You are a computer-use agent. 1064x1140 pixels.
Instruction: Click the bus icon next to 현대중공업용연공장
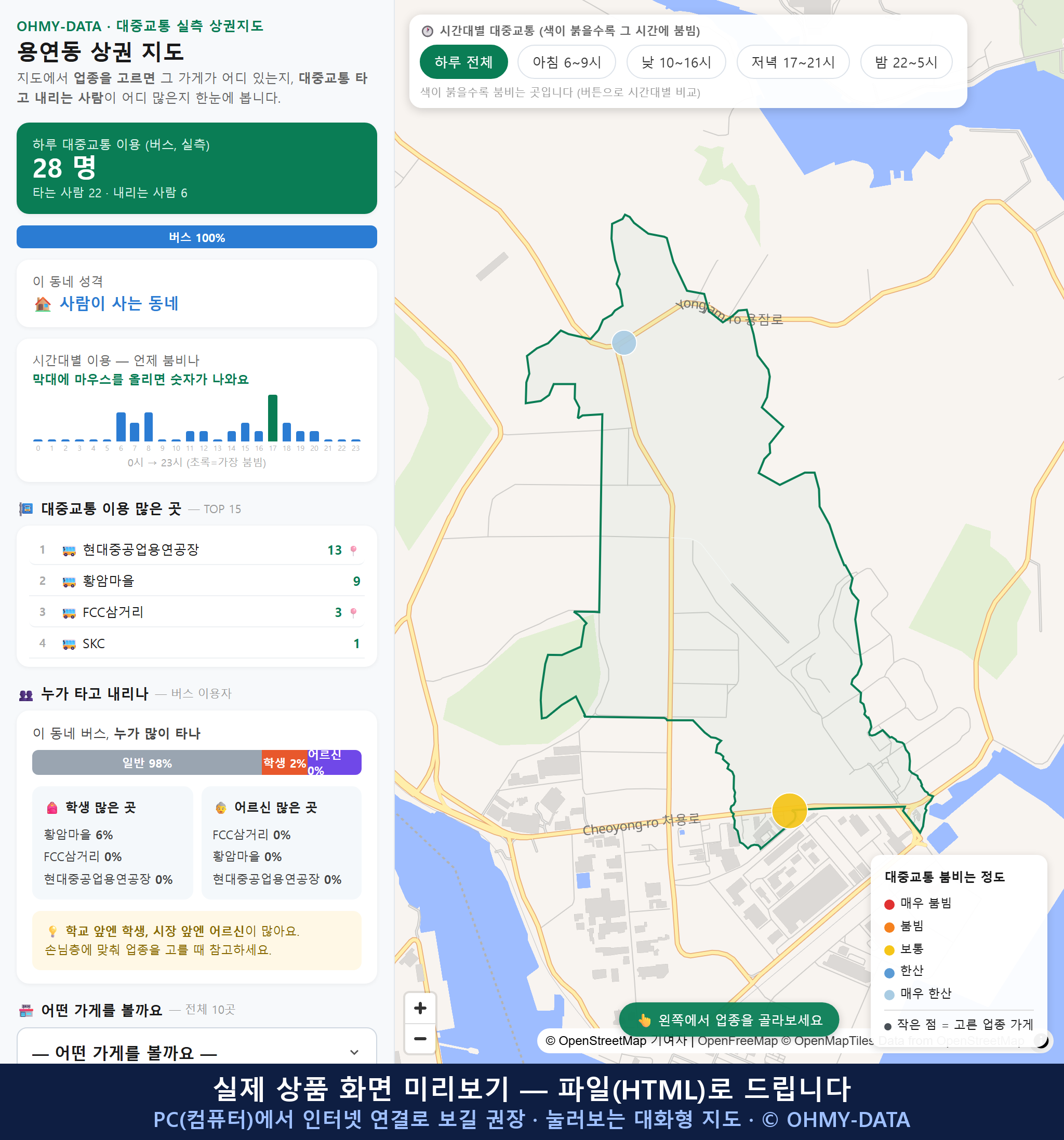[69, 551]
